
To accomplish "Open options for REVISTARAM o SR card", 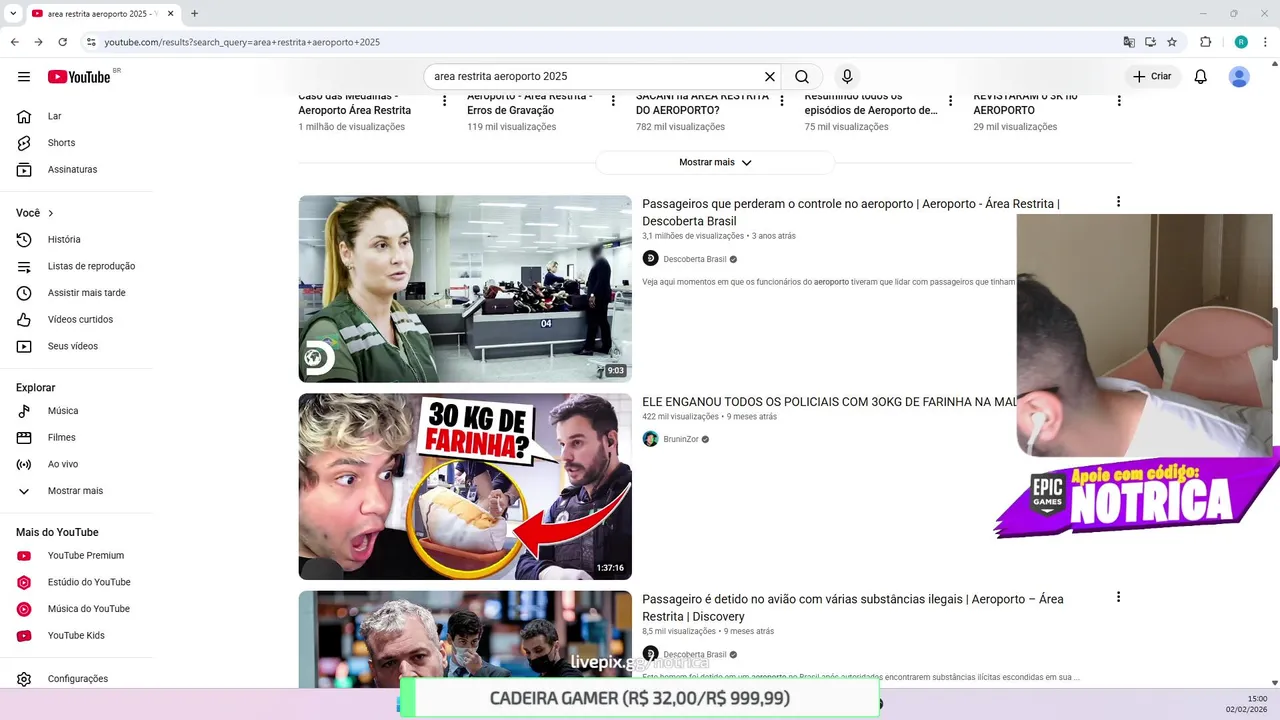I will tap(1119, 101).
